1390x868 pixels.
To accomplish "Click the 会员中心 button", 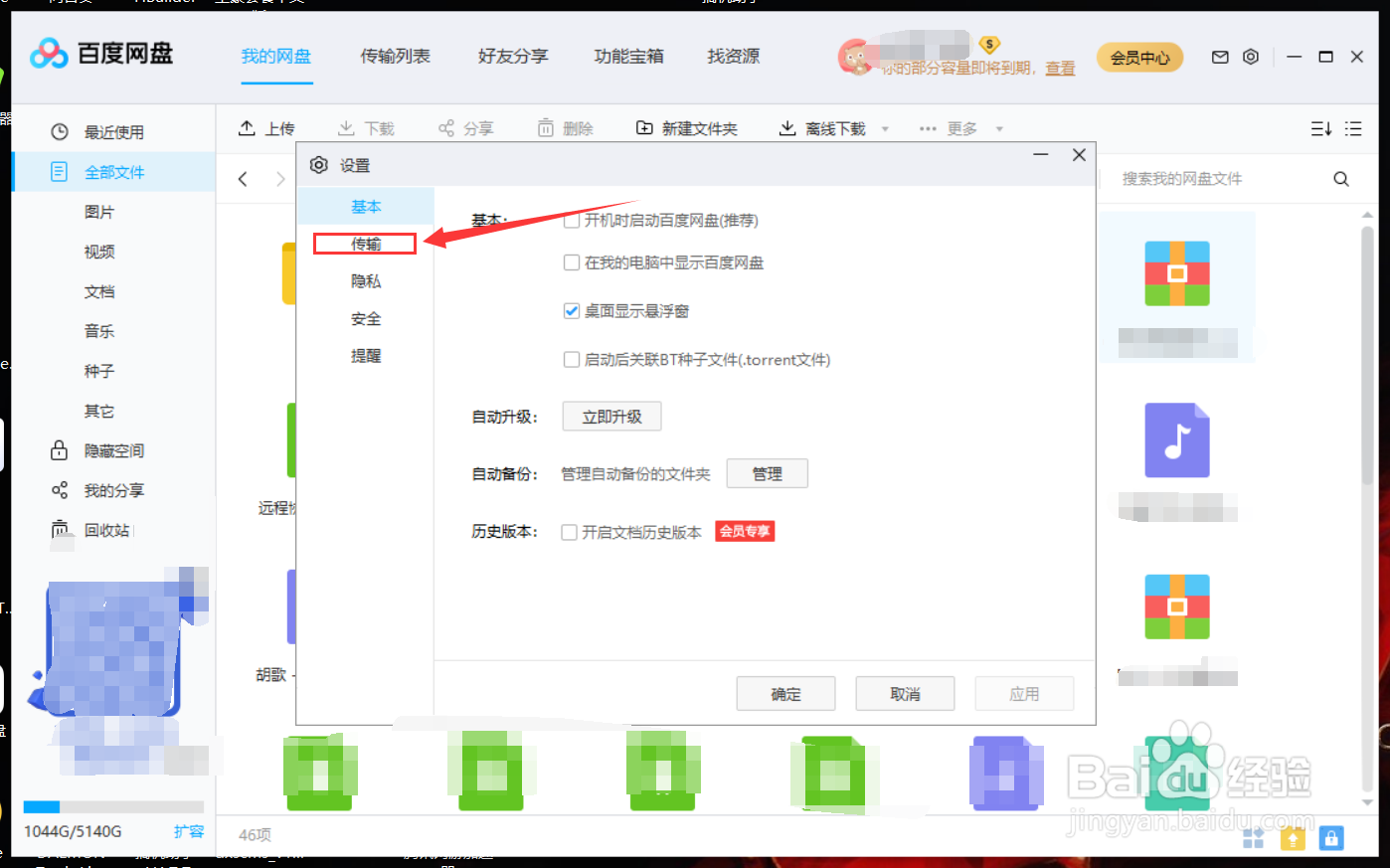I will pyautogui.click(x=1140, y=58).
